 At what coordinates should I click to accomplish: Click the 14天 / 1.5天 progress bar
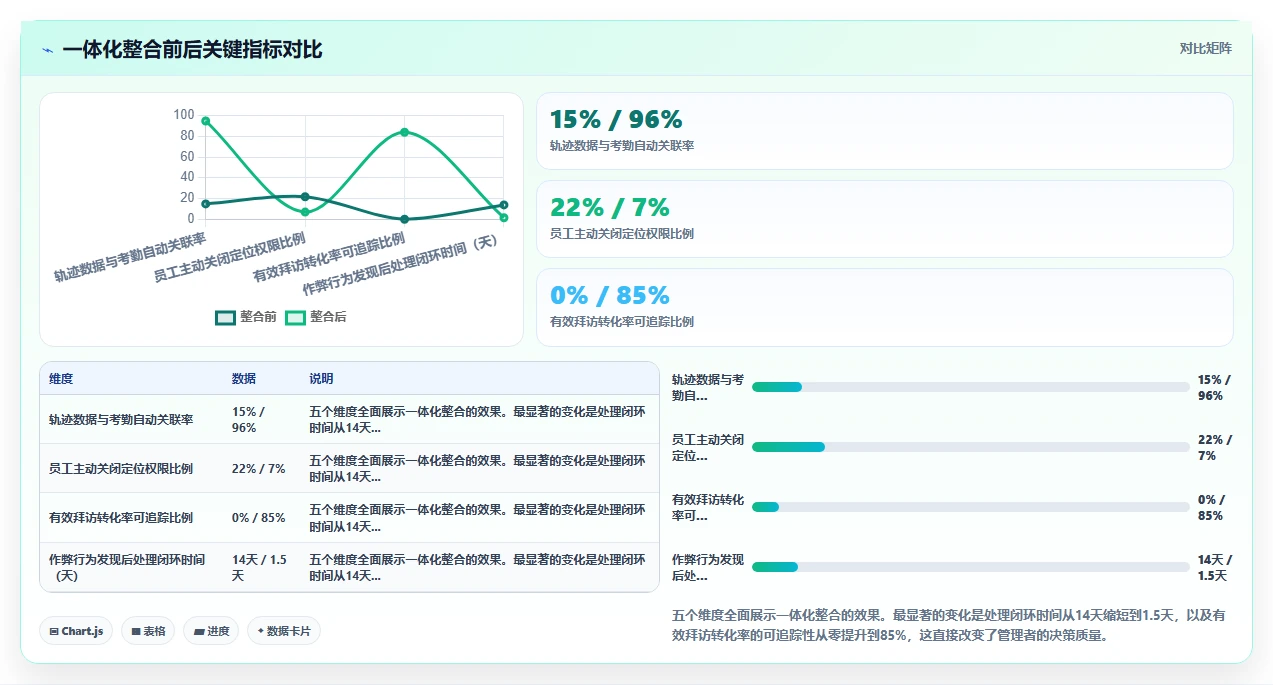click(x=971, y=567)
